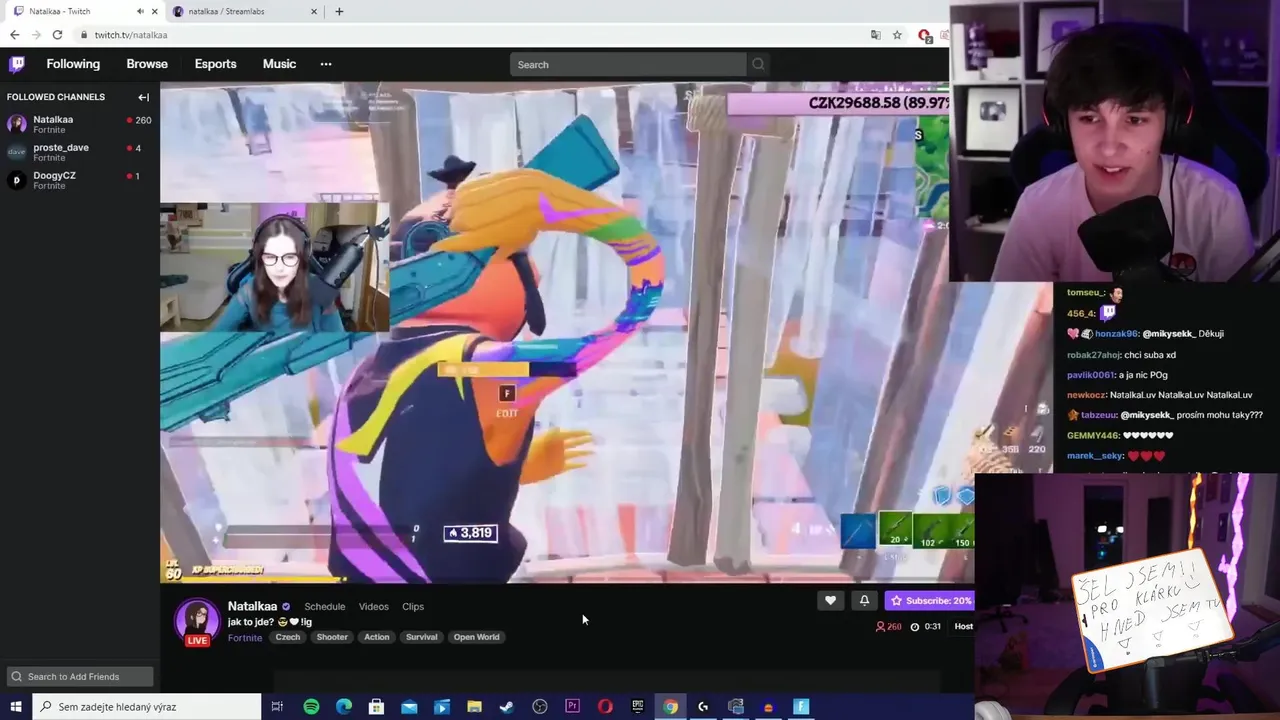Click the Fortnite category link
Screen dimensions: 1280x720
245,637
